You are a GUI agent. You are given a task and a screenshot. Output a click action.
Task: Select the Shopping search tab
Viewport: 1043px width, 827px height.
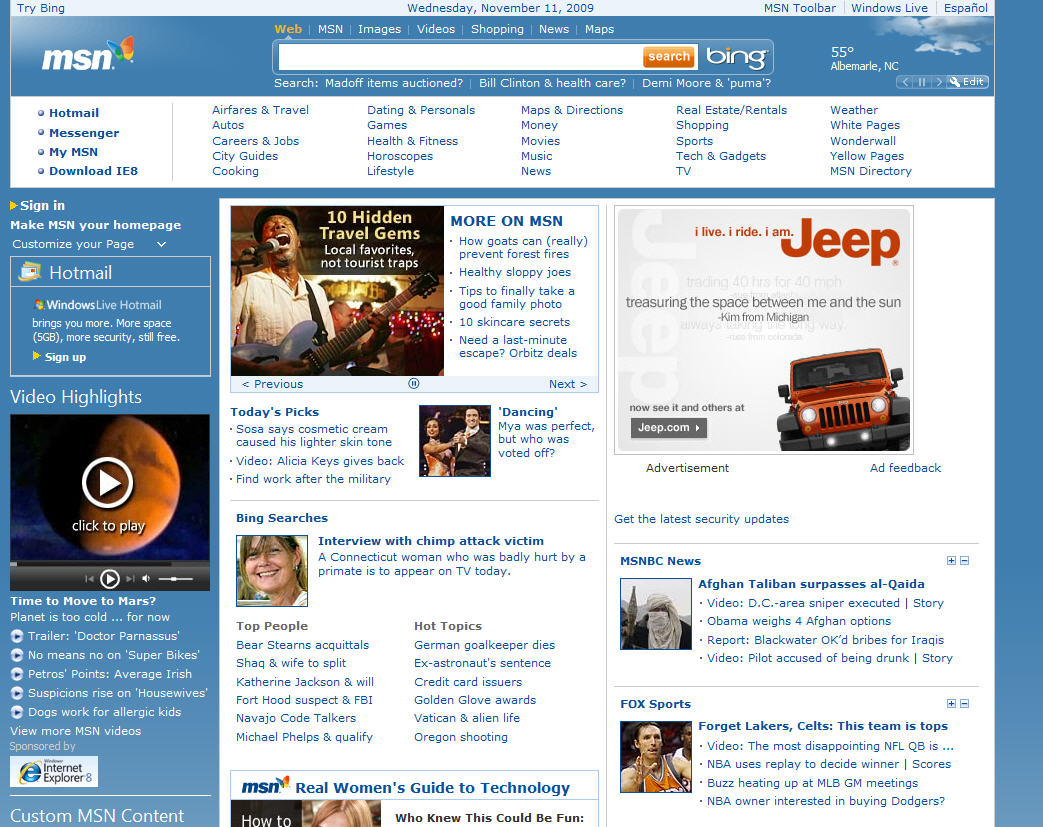tap(498, 29)
